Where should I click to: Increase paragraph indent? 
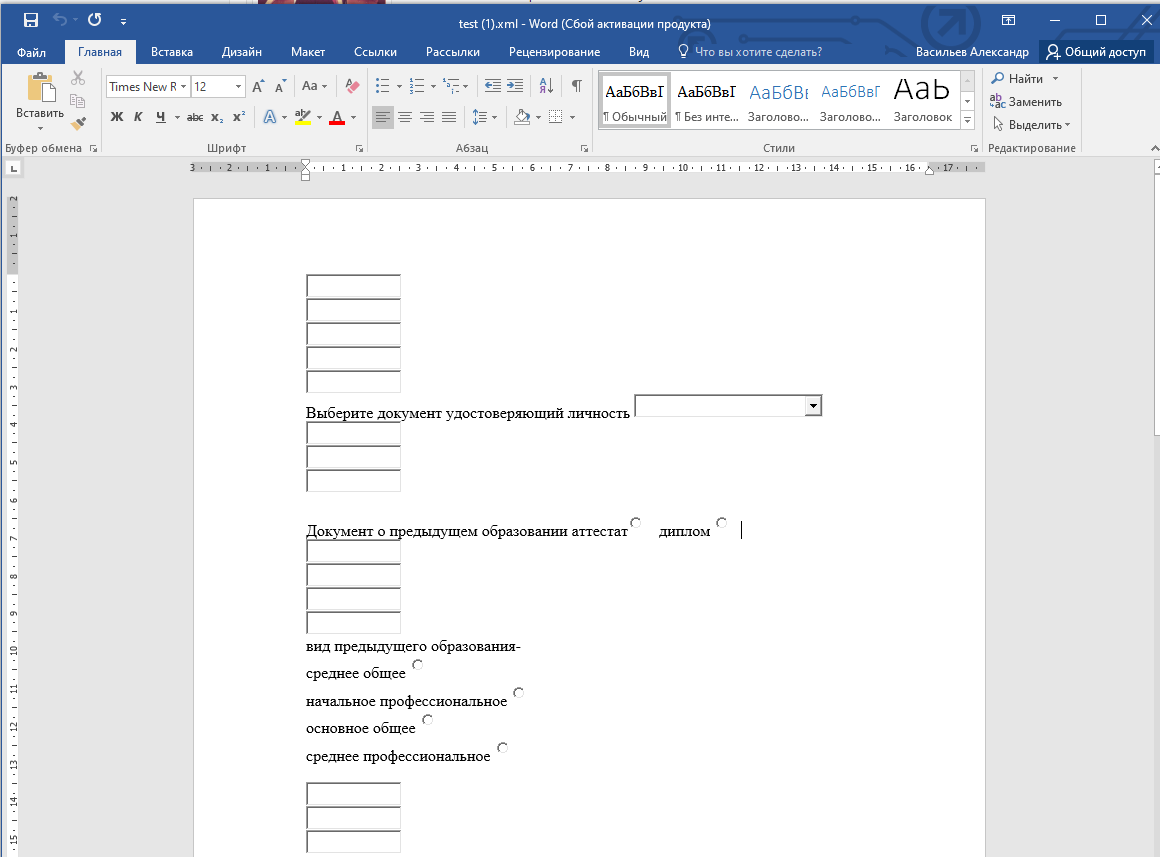[x=515, y=87]
